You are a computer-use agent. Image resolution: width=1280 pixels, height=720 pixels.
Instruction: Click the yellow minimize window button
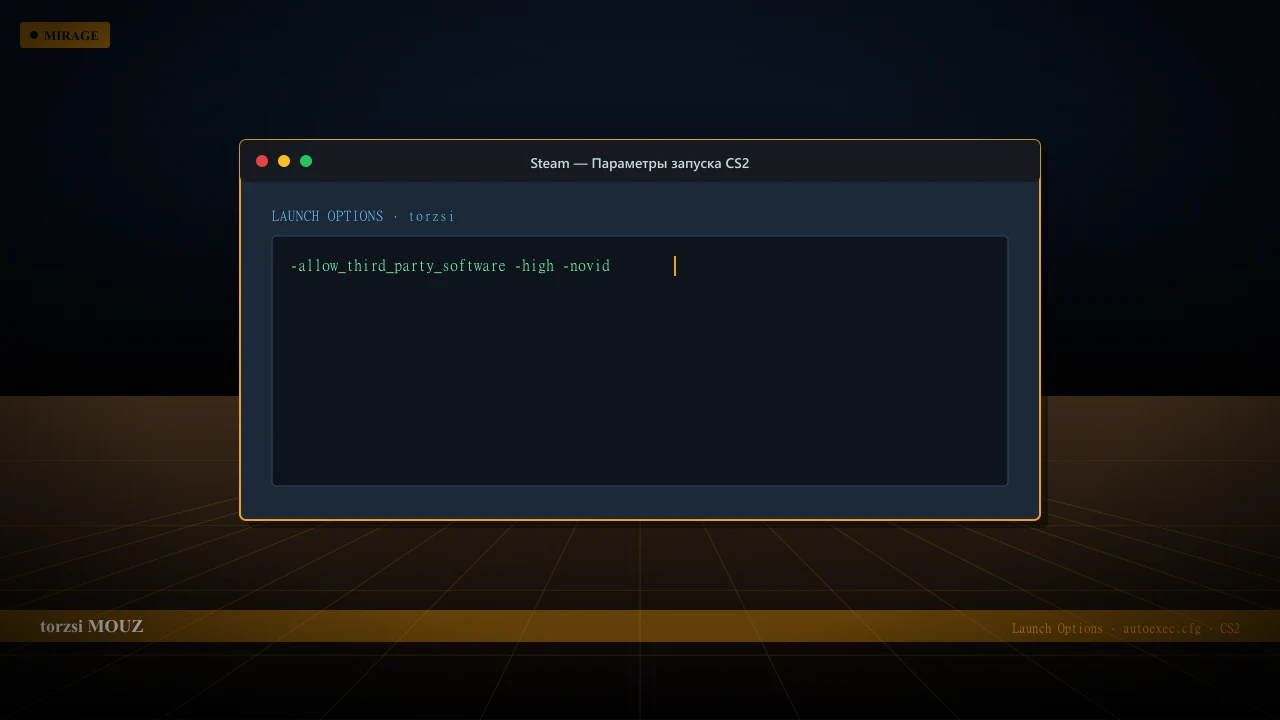click(x=284, y=161)
